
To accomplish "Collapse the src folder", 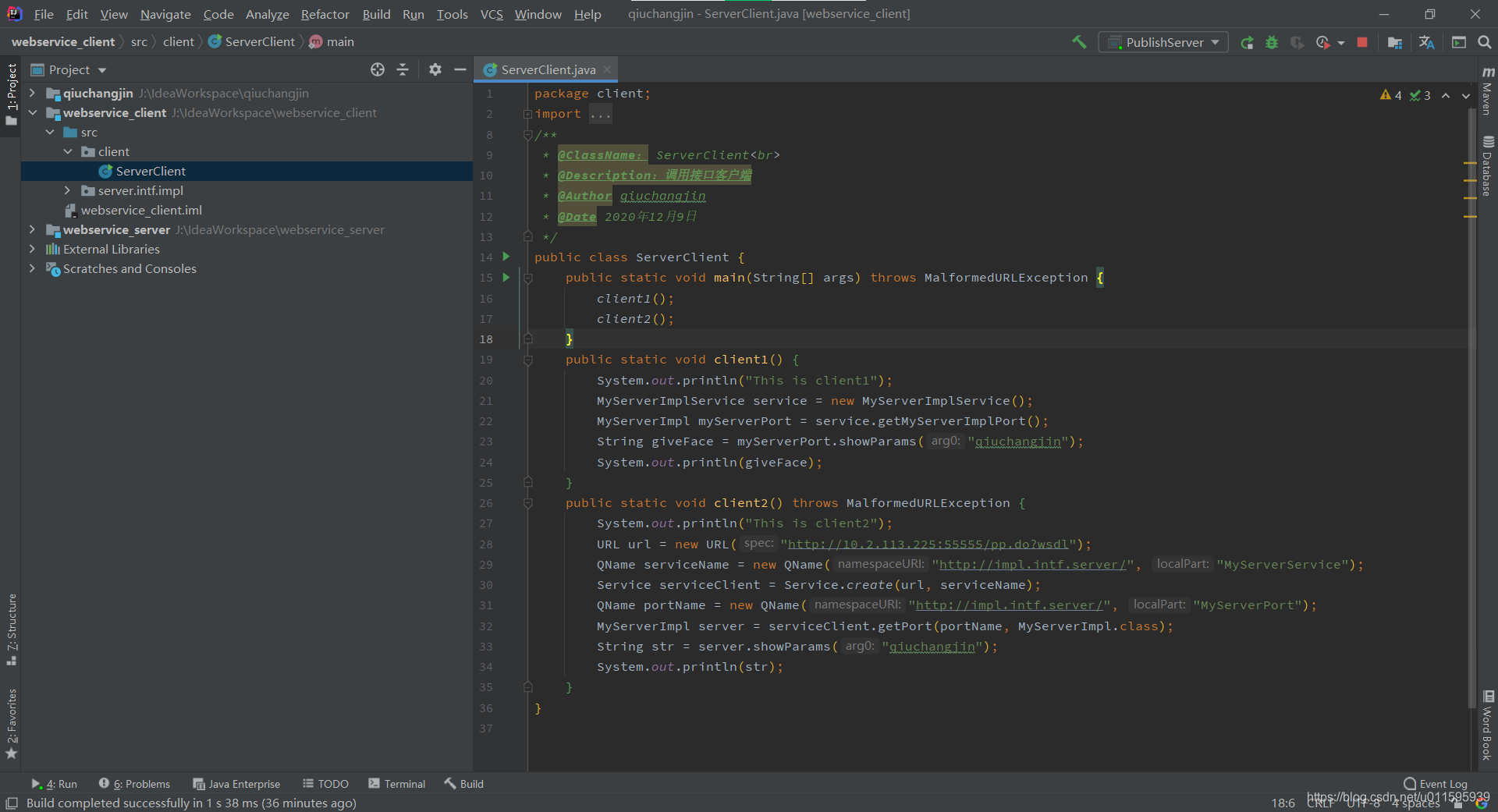I will point(50,132).
